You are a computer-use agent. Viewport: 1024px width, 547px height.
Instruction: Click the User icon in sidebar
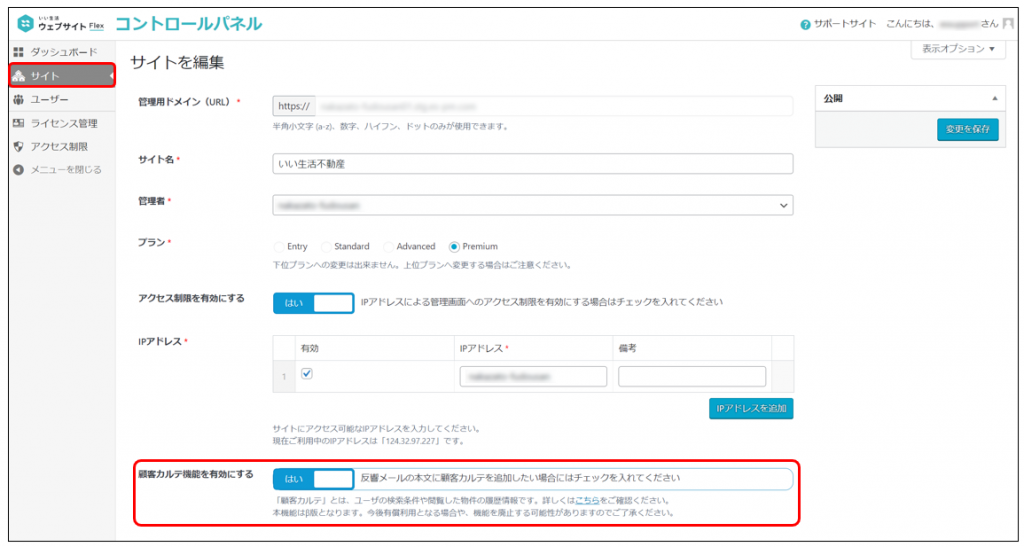(18, 100)
